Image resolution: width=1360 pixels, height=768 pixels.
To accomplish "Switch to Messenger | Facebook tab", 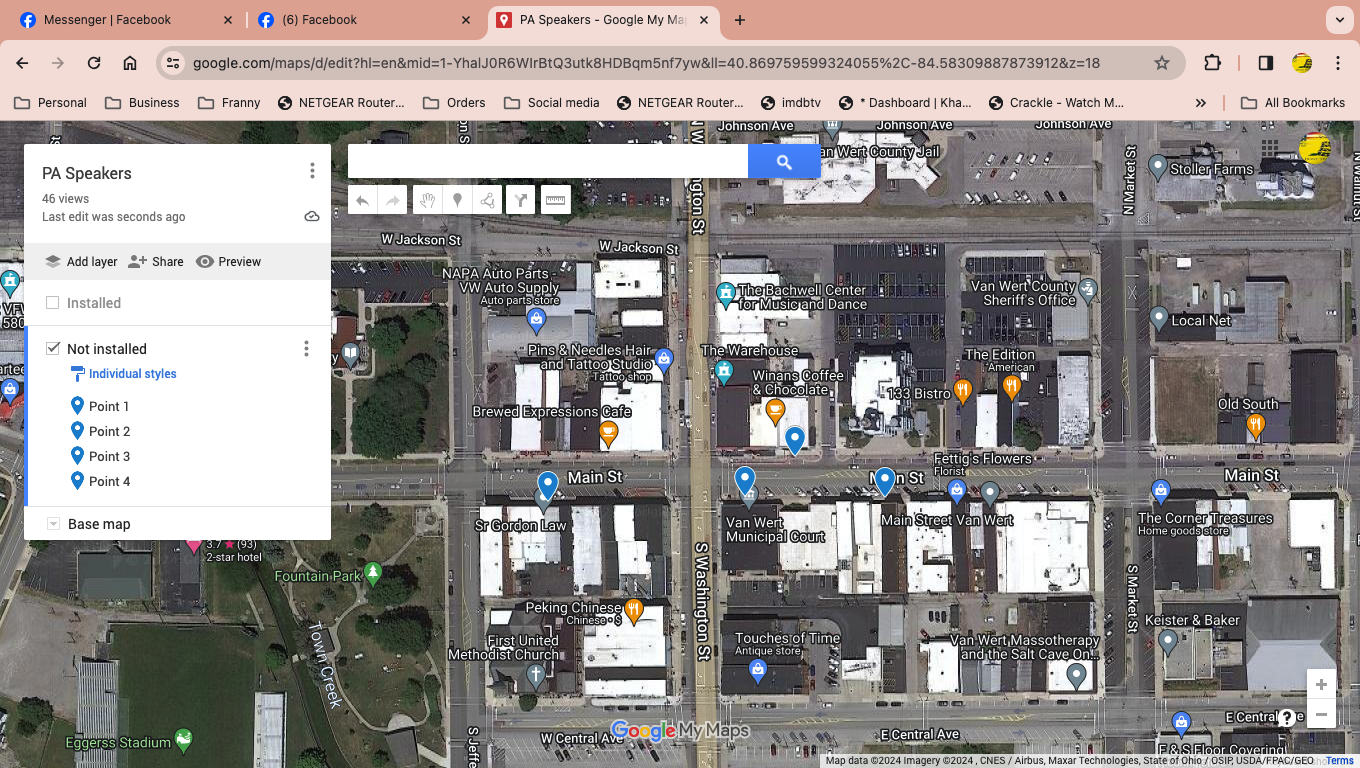I will [128, 20].
